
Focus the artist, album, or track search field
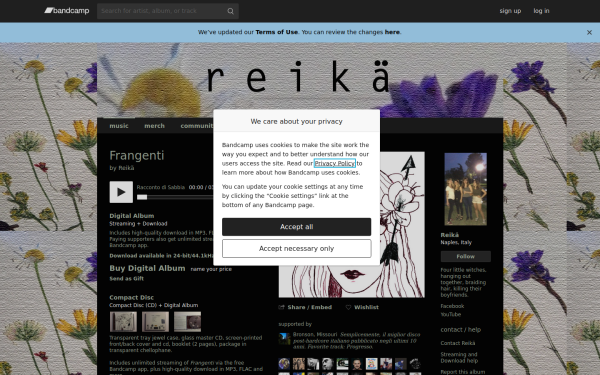pos(168,11)
